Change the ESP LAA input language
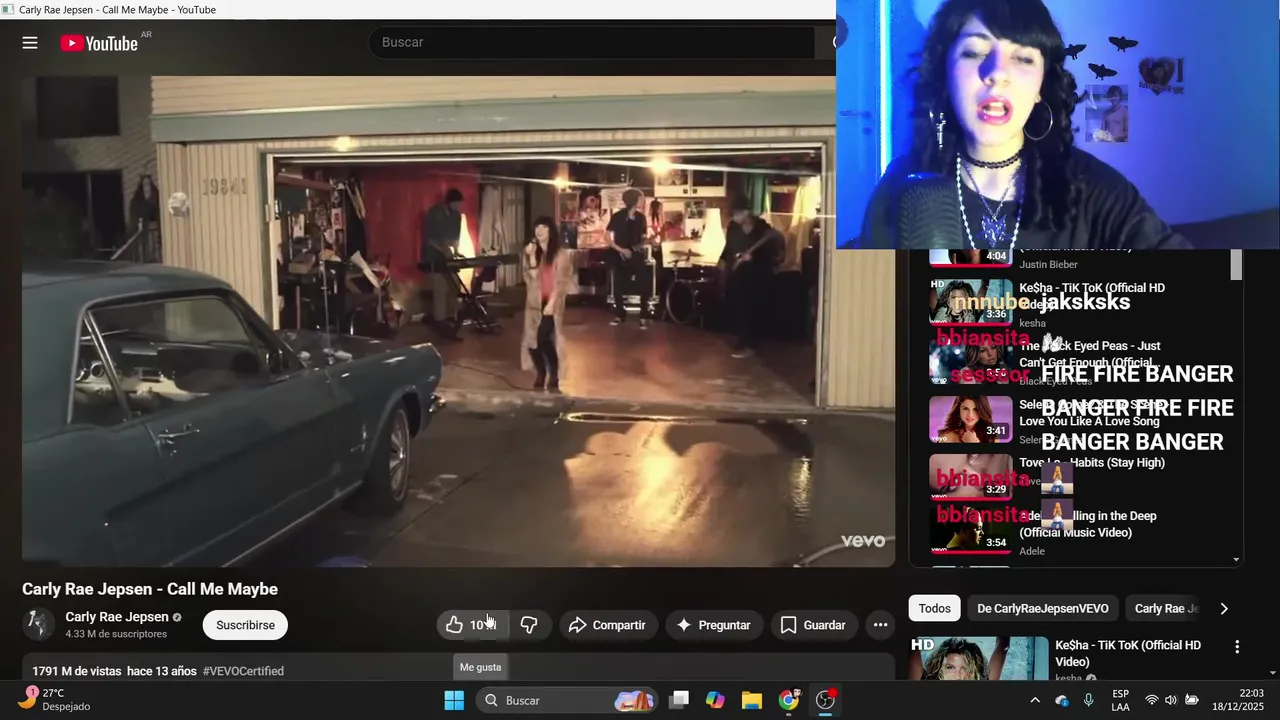 click(x=1121, y=700)
